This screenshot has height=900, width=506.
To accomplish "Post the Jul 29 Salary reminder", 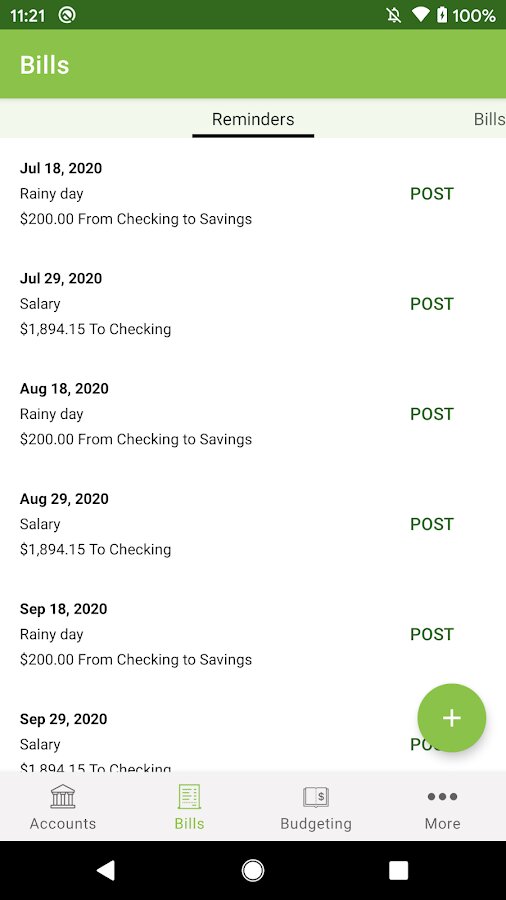I will click(431, 304).
